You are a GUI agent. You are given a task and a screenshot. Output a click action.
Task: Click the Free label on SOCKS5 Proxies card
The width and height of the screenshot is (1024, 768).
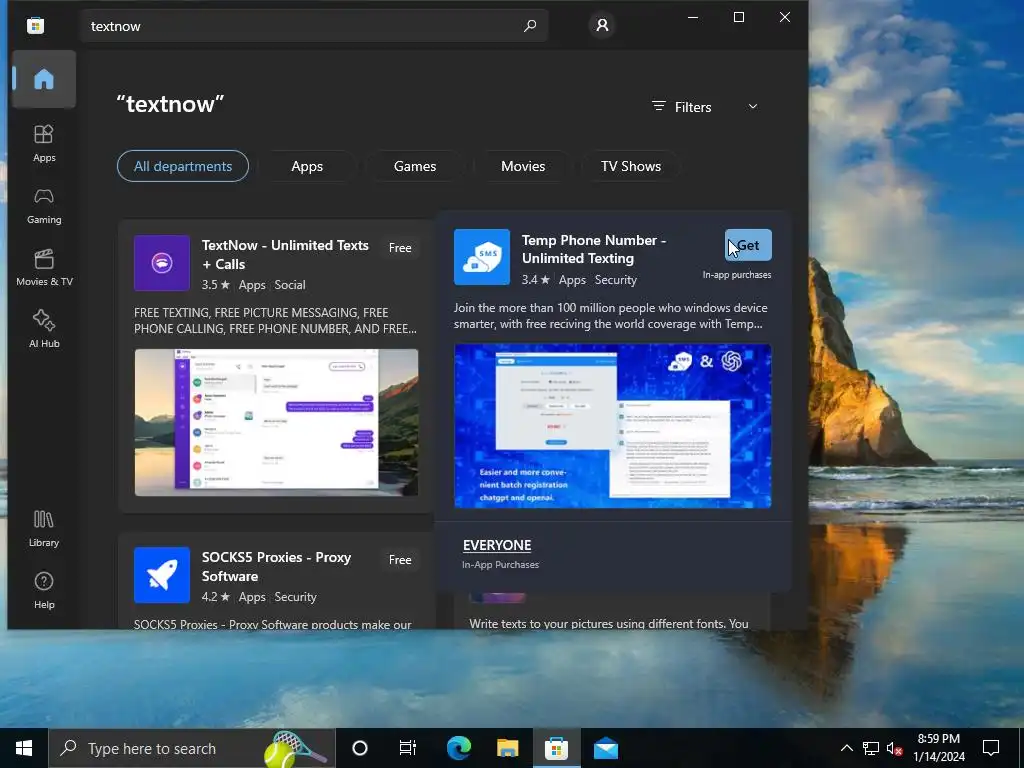pos(400,560)
